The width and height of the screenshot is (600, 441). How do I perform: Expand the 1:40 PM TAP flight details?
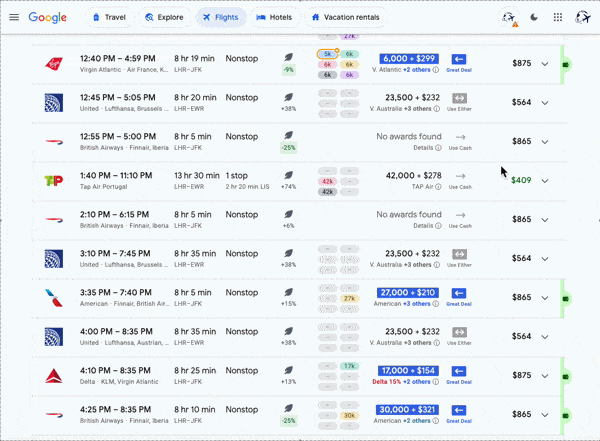click(545, 181)
